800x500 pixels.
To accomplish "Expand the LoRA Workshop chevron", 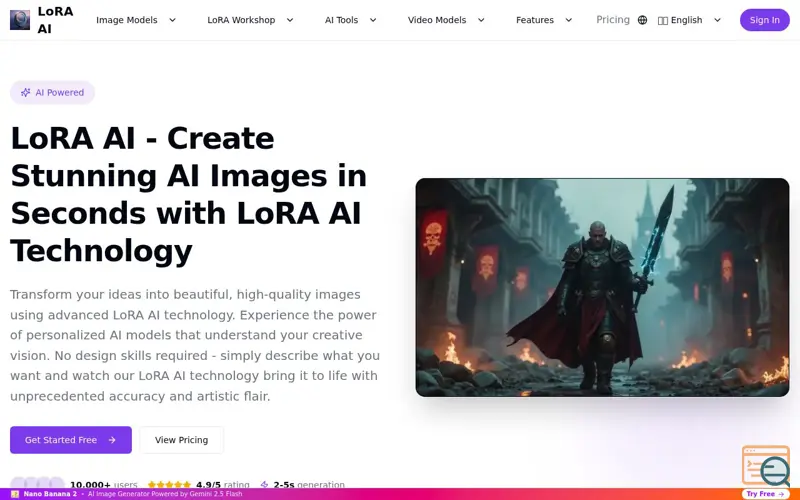I will [x=290, y=20].
